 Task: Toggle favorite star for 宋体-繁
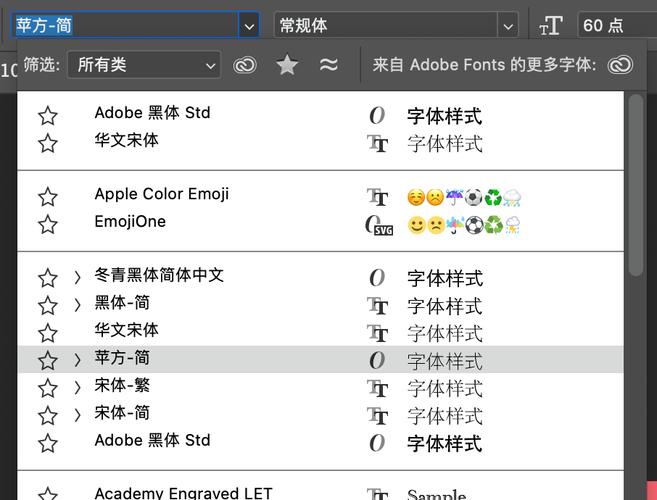coord(48,388)
